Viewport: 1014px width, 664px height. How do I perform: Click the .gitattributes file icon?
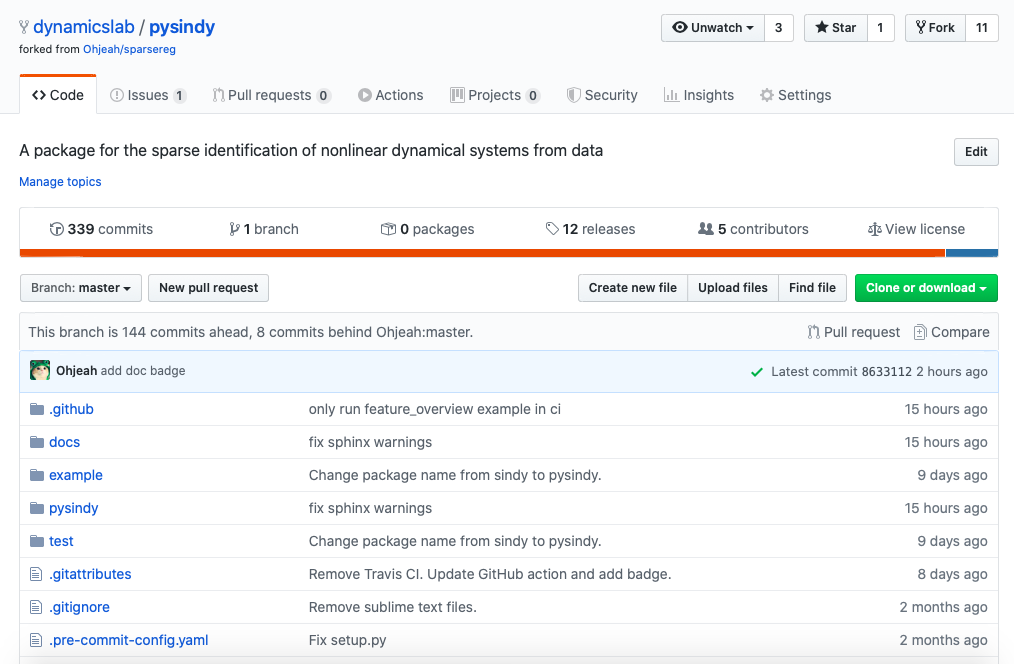[36, 574]
